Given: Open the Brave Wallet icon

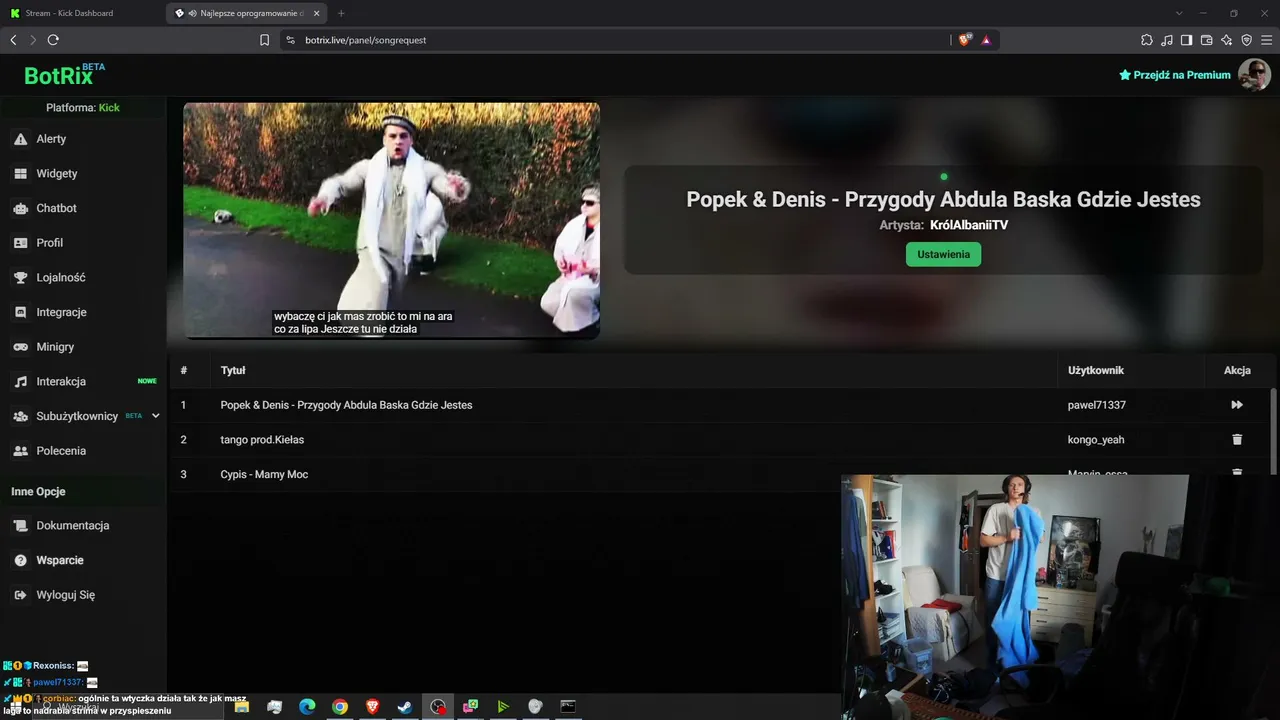Looking at the screenshot, I should (1206, 40).
